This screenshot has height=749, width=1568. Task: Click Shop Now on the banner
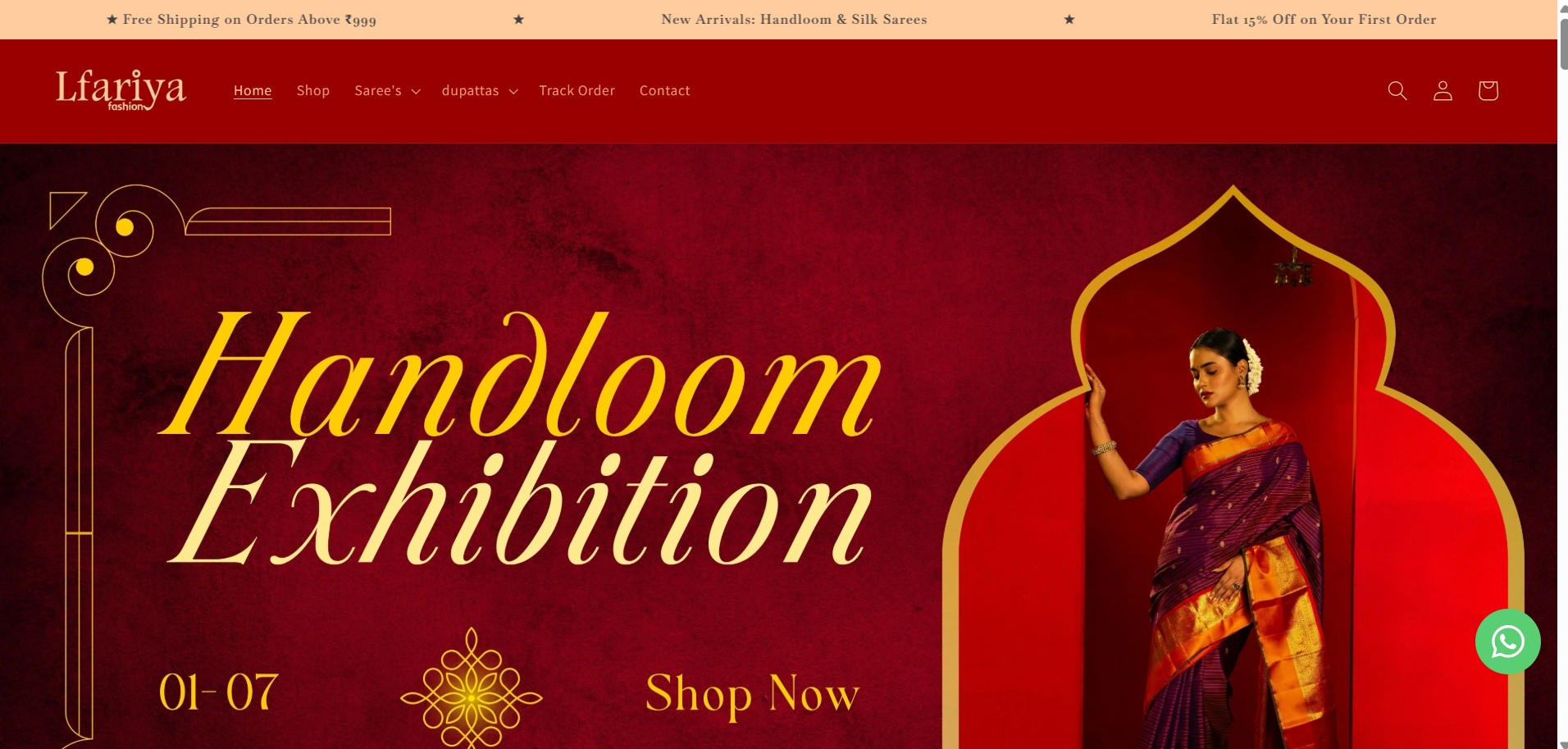(x=752, y=695)
